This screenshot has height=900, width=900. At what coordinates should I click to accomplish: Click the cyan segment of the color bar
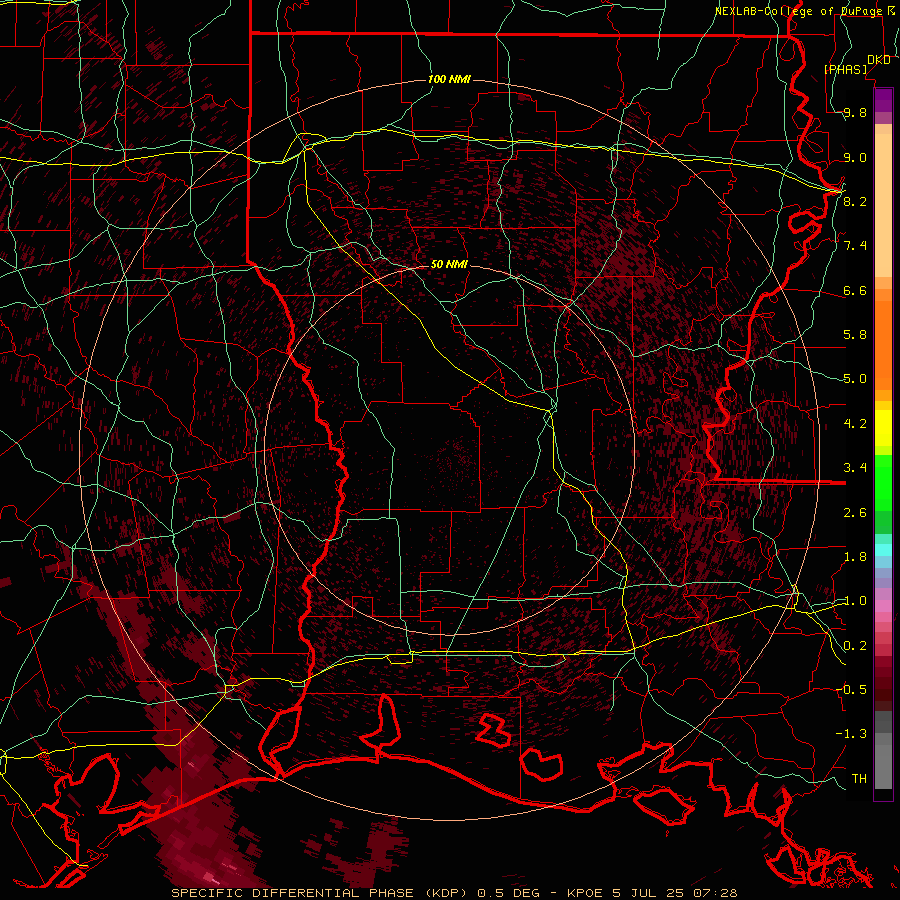[x=883, y=550]
